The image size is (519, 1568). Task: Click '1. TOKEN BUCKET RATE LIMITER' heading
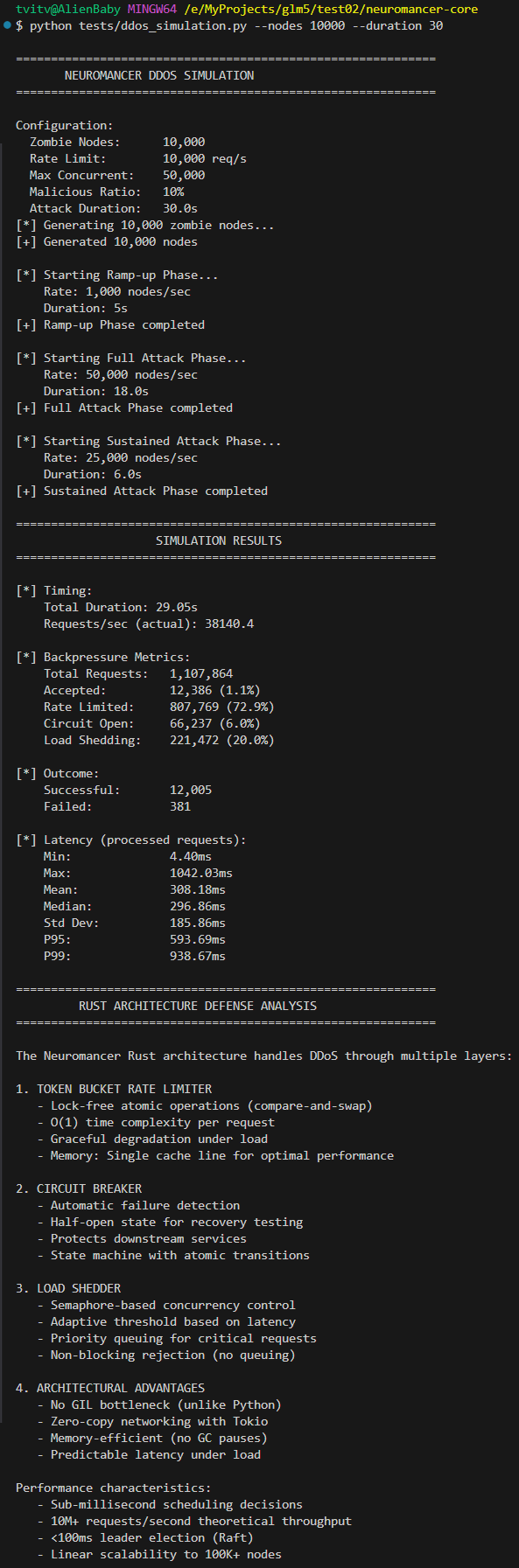114,1090
